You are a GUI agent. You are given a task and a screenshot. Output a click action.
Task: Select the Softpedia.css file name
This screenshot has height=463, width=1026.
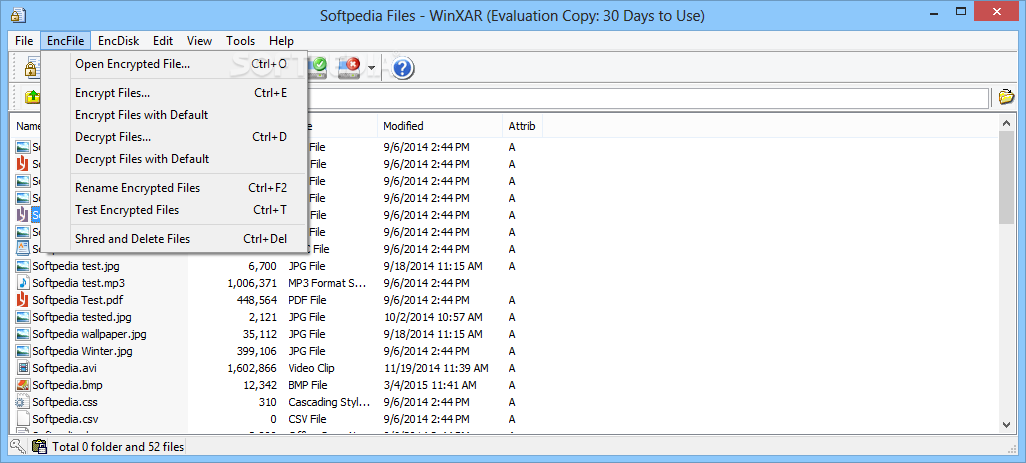coord(65,402)
